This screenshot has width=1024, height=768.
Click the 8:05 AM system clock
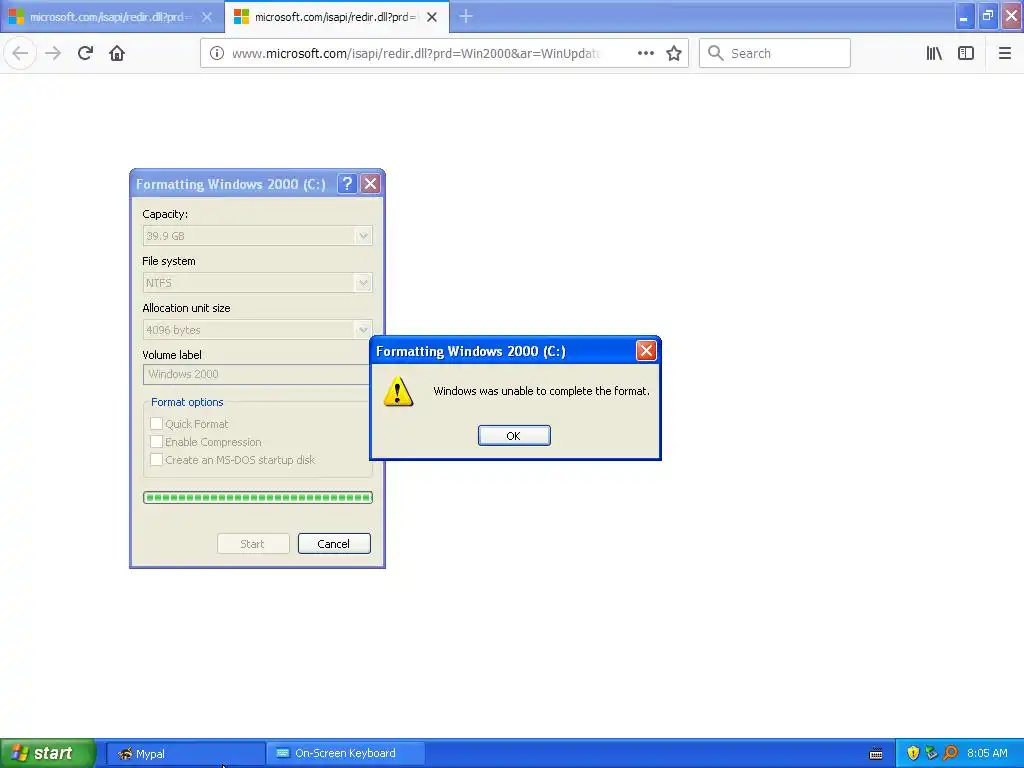click(987, 753)
